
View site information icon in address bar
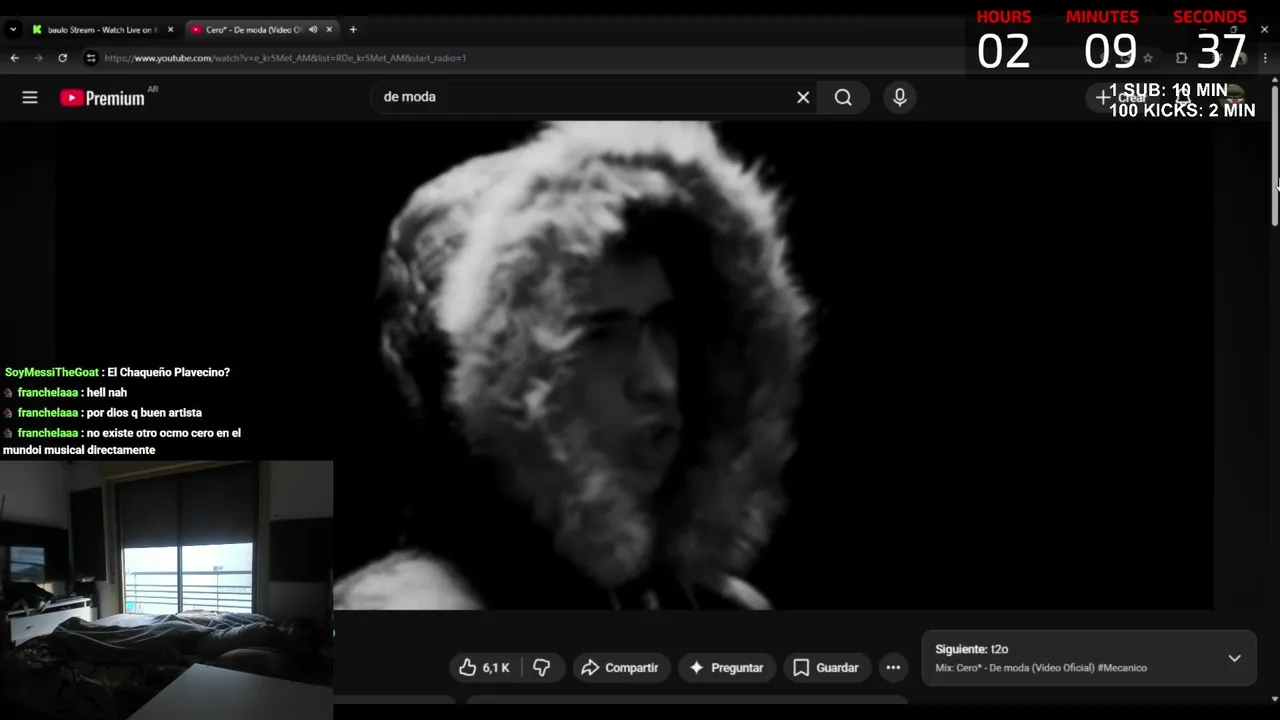pos(91,58)
